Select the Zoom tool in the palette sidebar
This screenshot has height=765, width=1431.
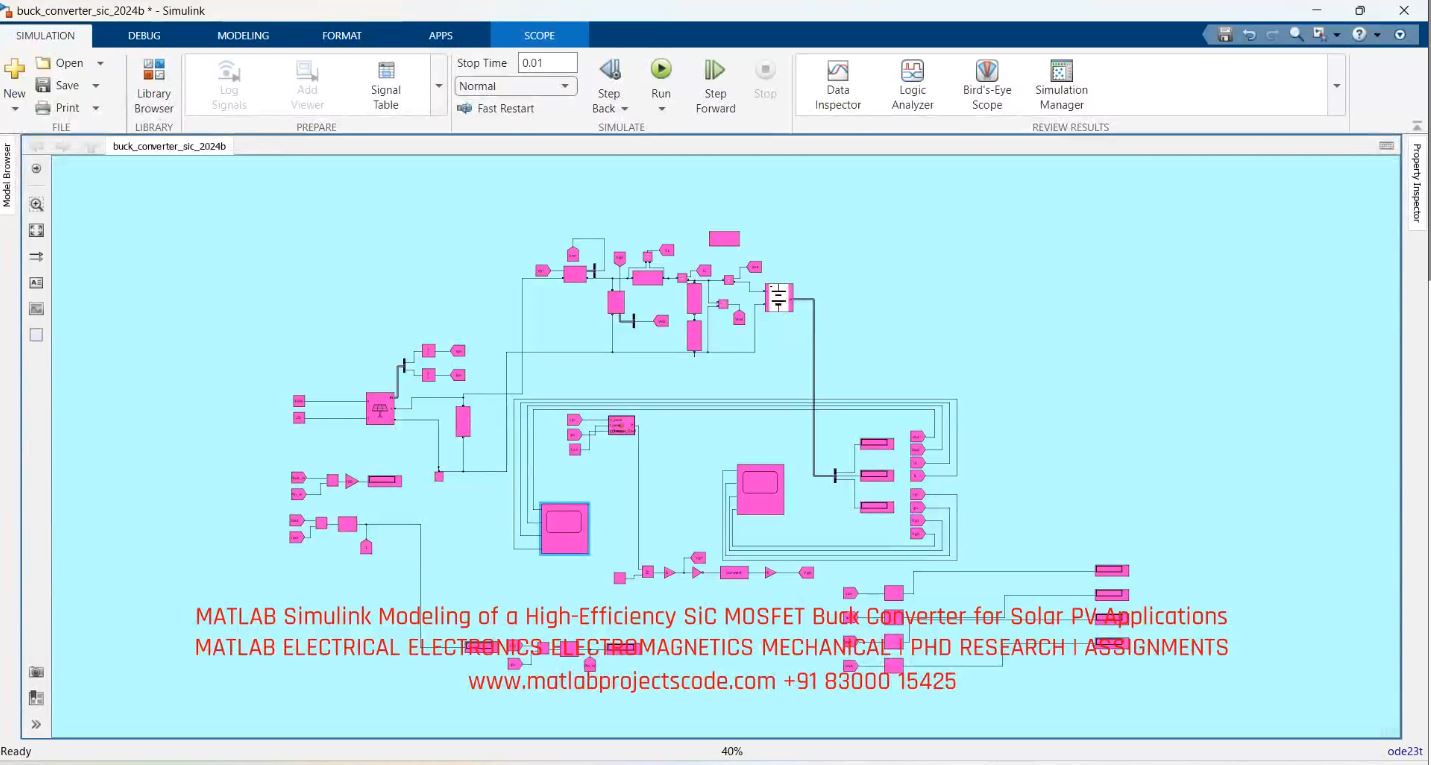click(36, 204)
